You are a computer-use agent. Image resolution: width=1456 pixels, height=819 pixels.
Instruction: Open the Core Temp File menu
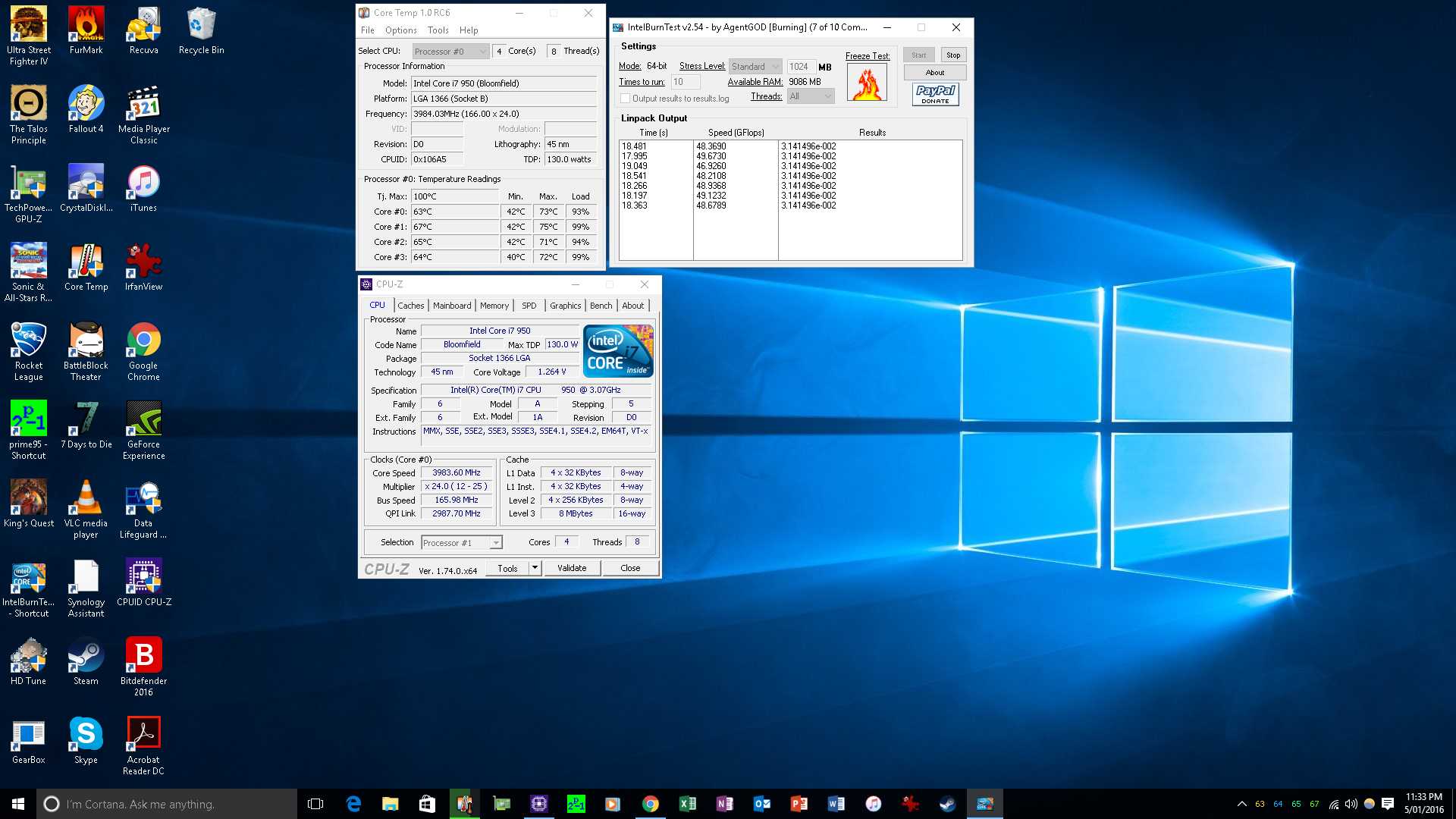pos(368,30)
